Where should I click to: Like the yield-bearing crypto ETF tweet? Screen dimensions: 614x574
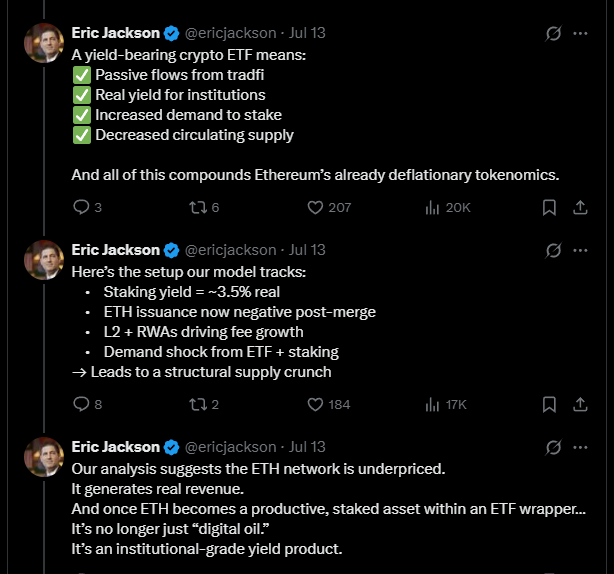[316, 207]
